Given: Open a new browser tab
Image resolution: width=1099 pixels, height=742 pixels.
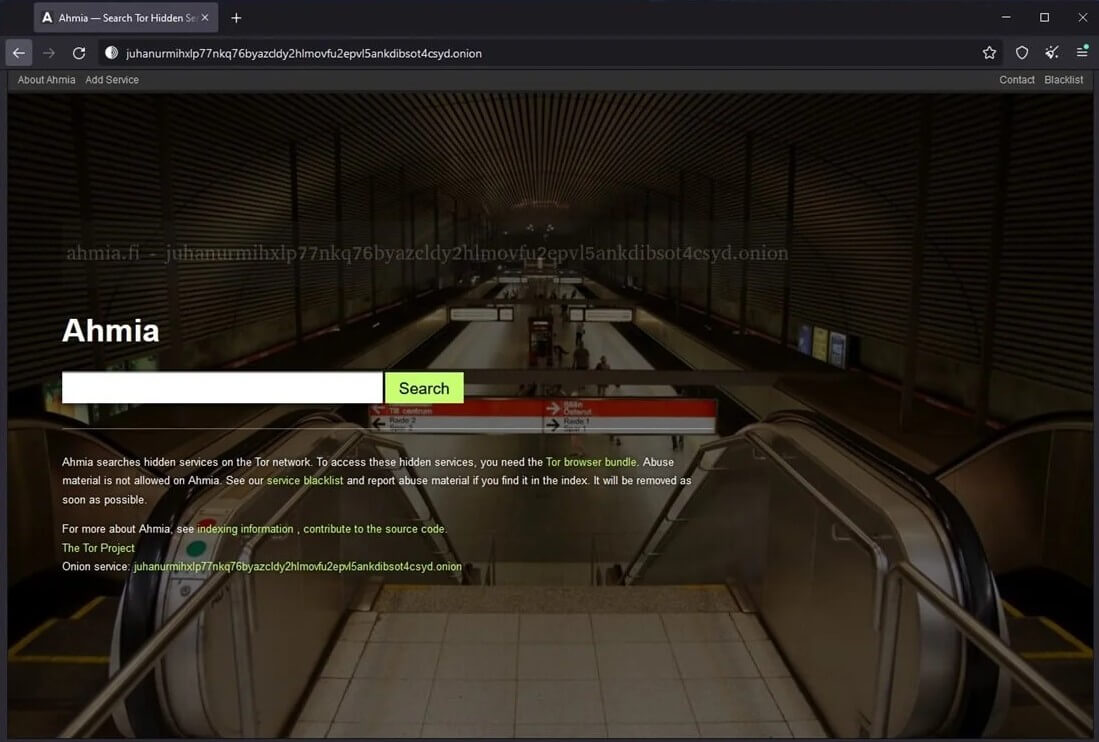Looking at the screenshot, I should click(235, 17).
